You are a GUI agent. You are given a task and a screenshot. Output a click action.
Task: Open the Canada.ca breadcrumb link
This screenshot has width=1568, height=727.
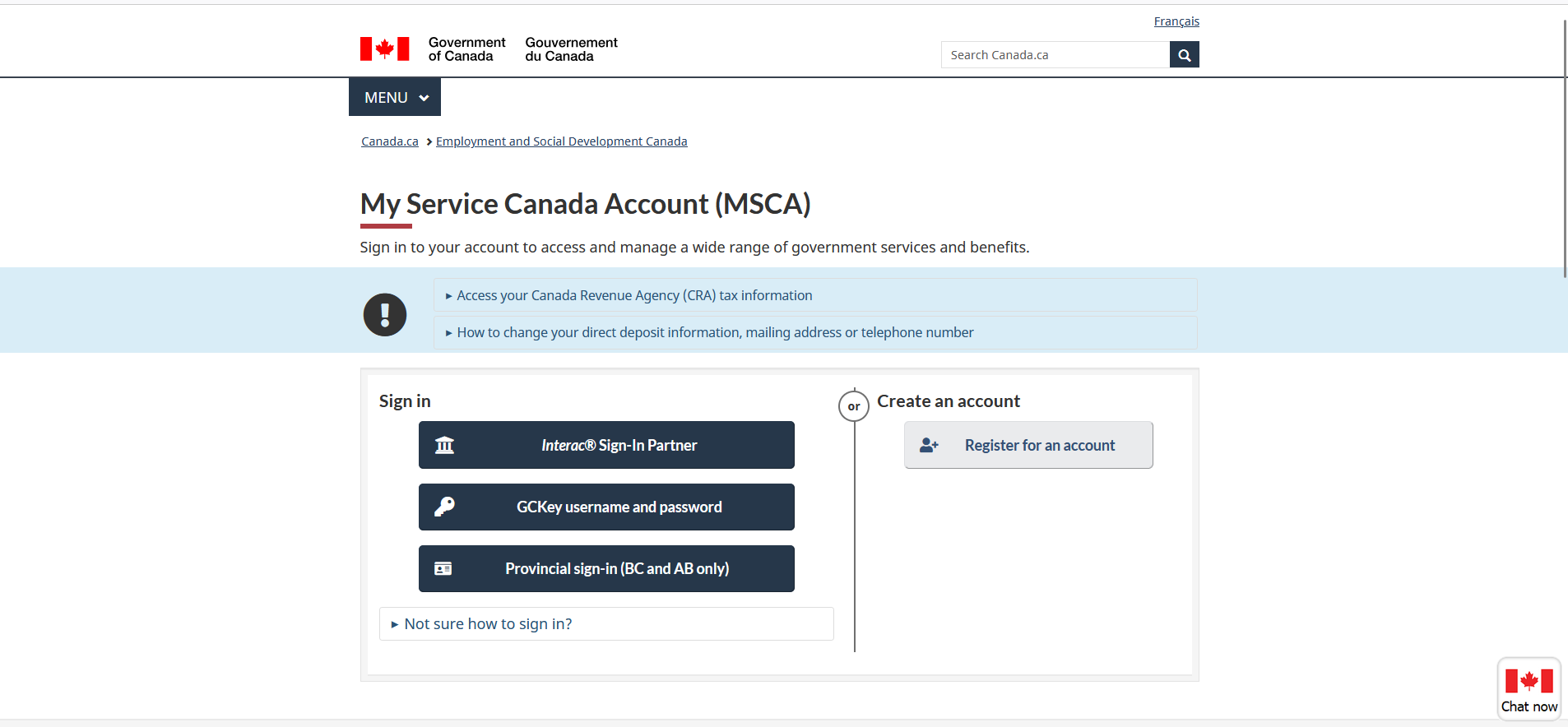[390, 141]
